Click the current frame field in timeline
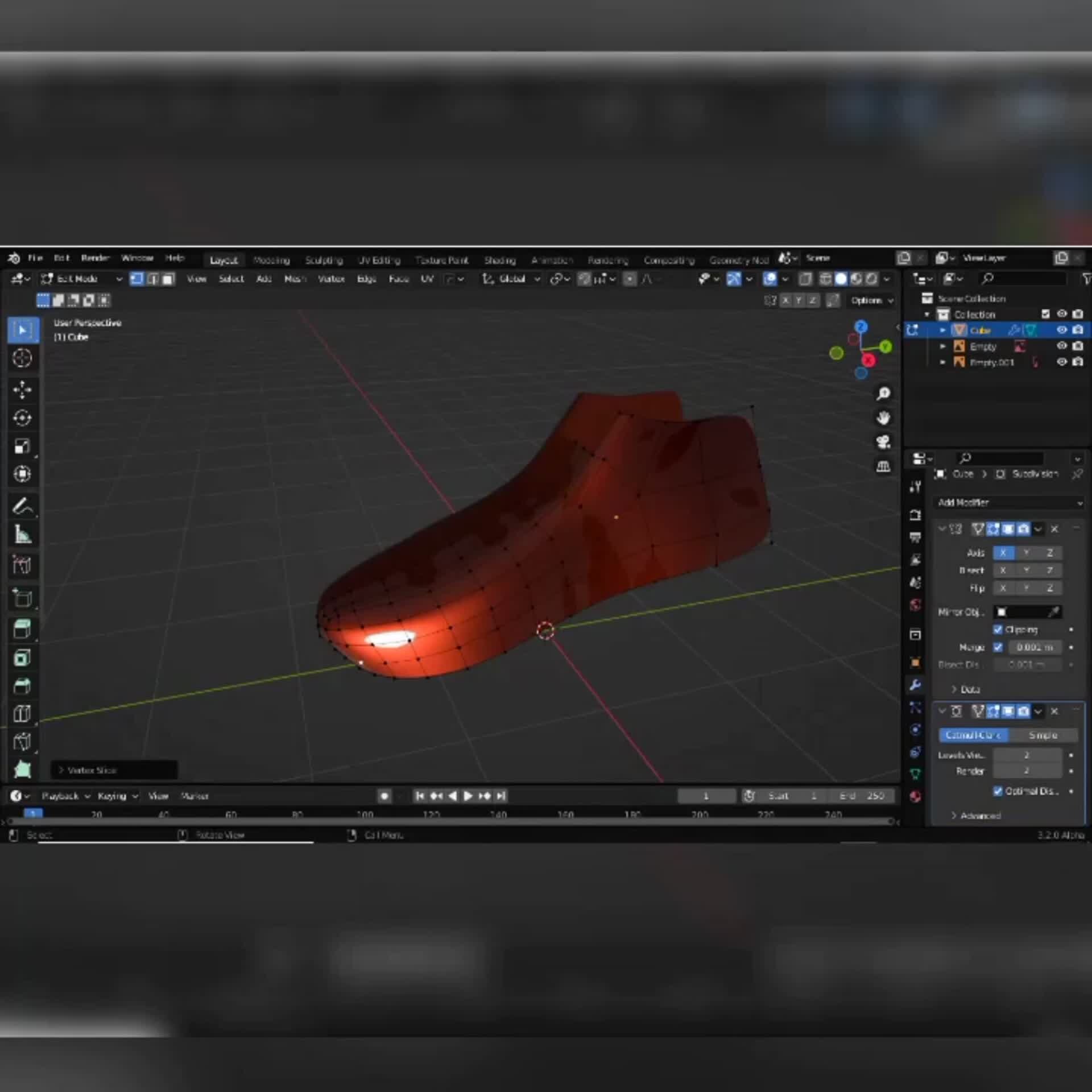This screenshot has width=1092, height=1092. (707, 796)
